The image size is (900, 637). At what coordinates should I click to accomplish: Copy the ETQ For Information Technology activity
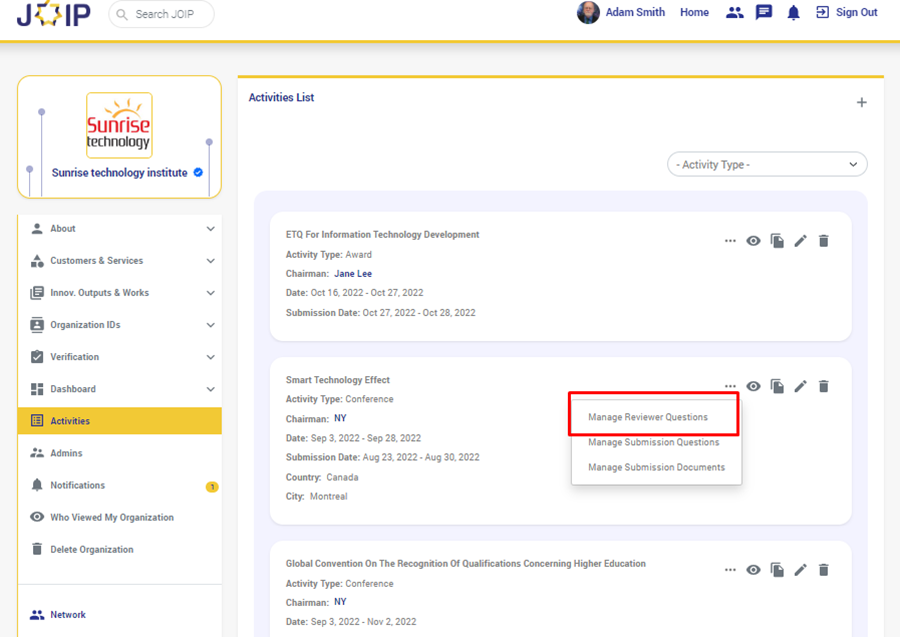click(x=777, y=241)
